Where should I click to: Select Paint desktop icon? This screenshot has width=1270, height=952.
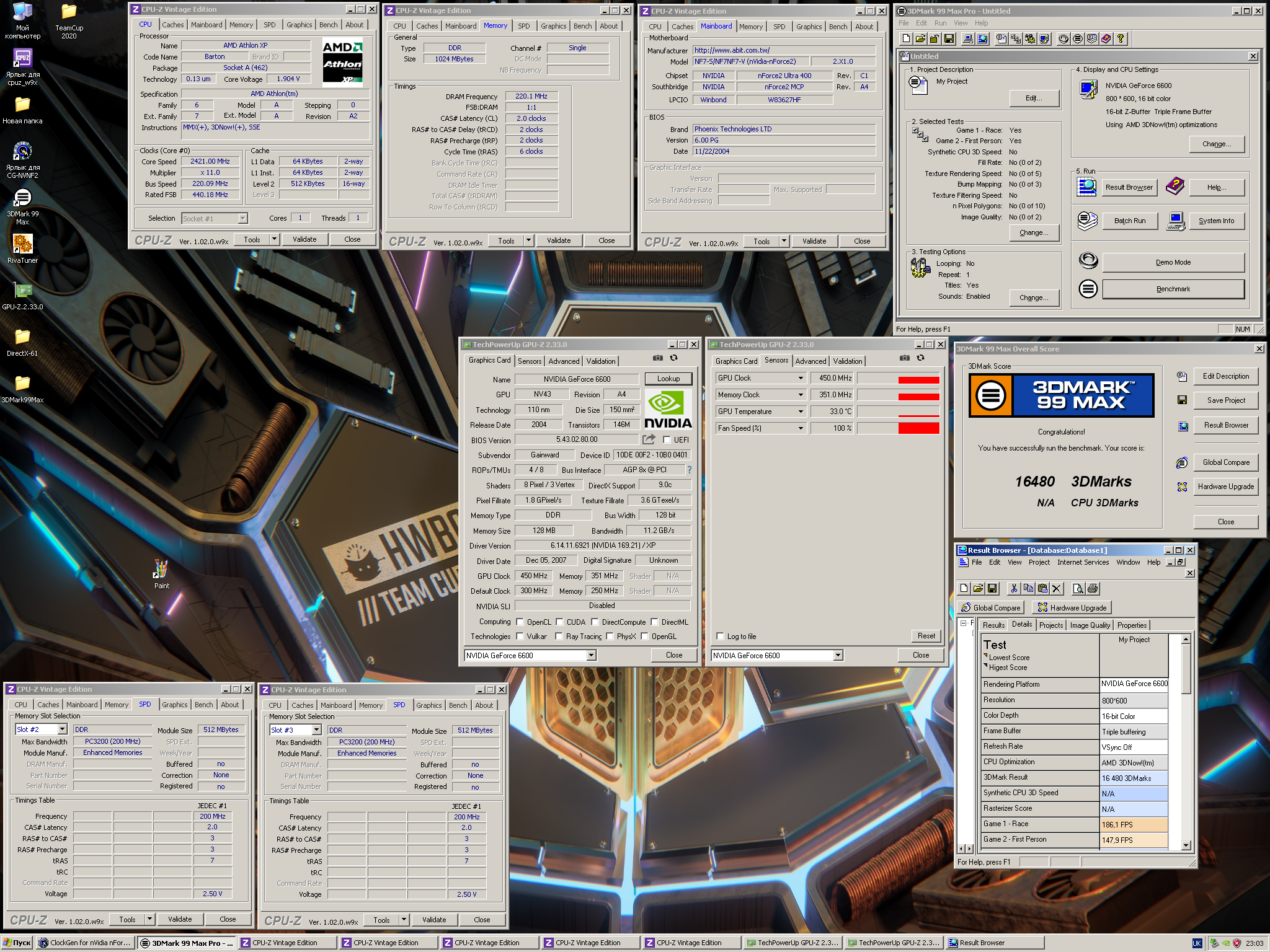point(161,573)
